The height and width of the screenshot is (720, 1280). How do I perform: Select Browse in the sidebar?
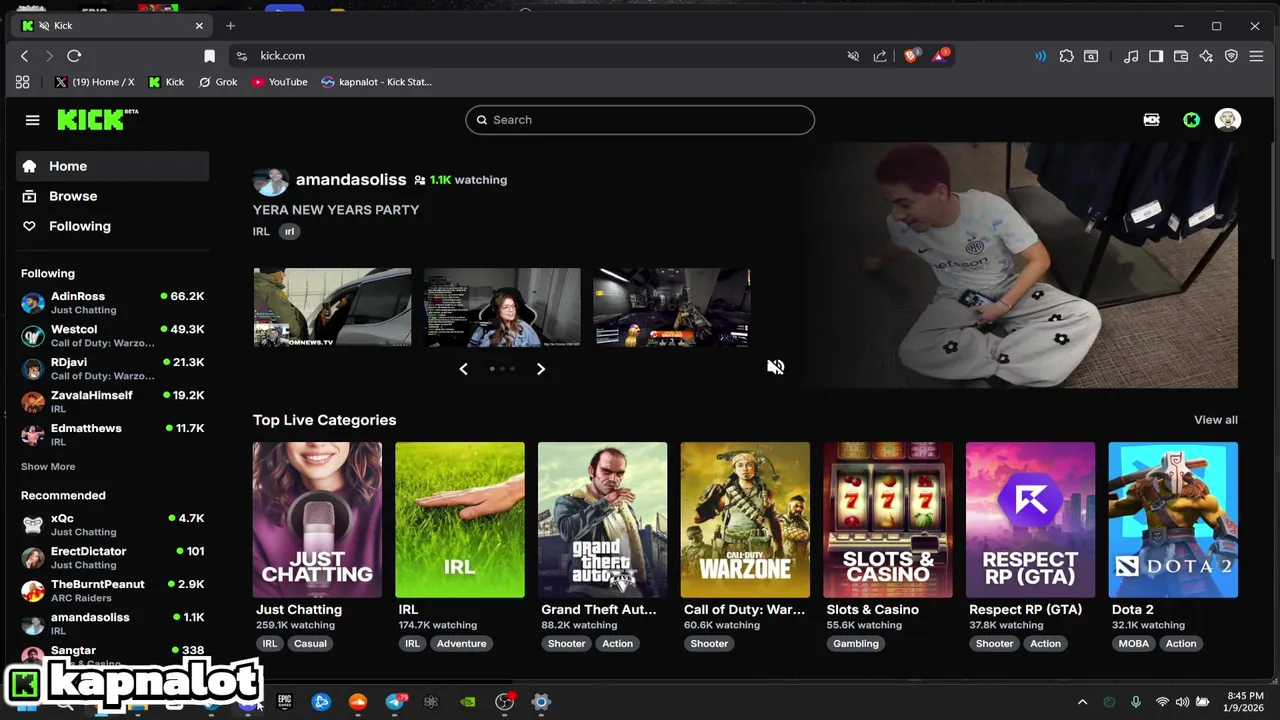click(112, 196)
